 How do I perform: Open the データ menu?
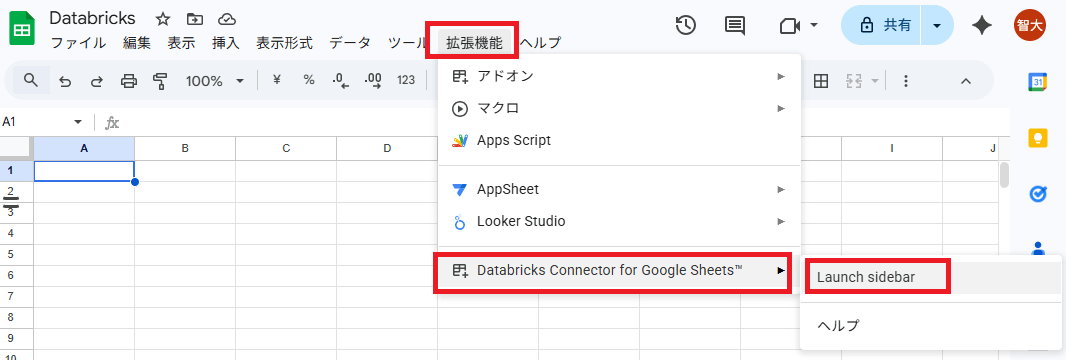click(350, 43)
